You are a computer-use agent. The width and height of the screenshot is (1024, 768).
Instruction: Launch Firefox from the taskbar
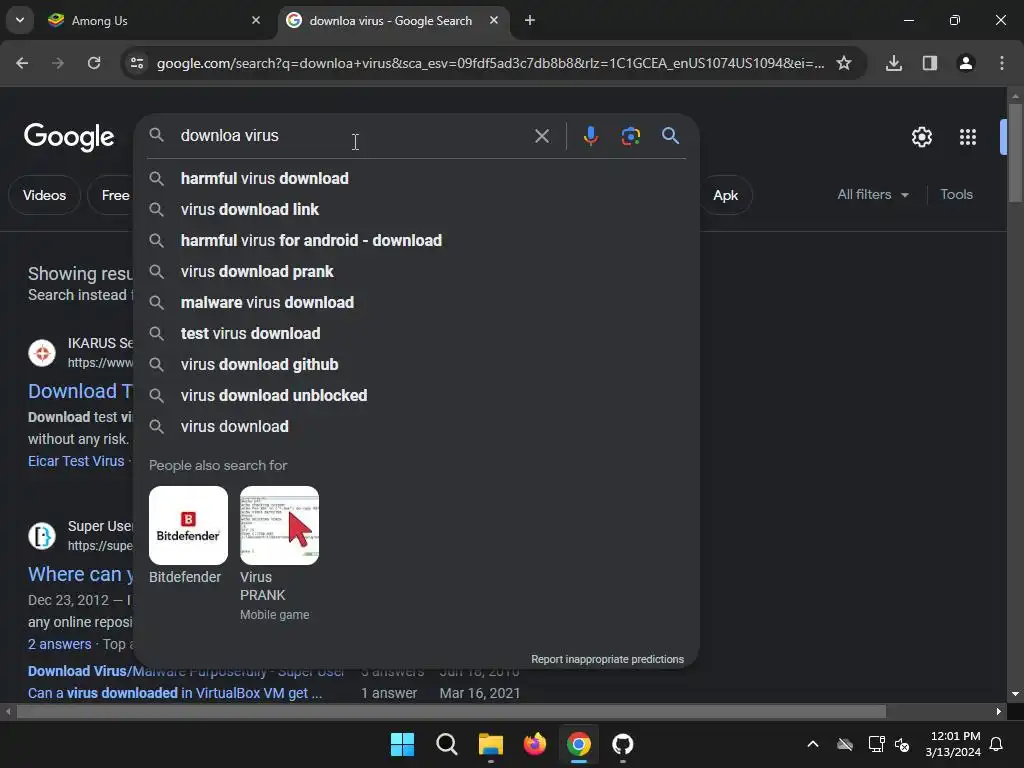coord(535,744)
